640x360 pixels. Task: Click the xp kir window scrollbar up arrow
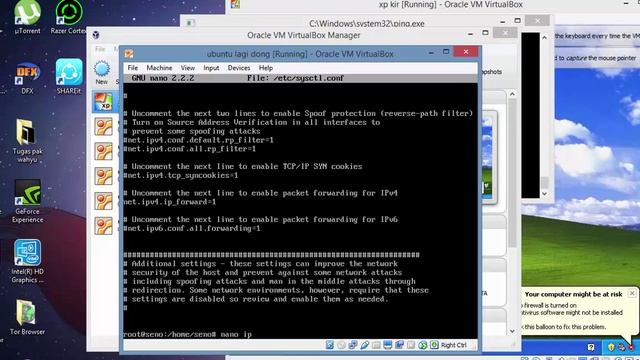[x=544, y=38]
